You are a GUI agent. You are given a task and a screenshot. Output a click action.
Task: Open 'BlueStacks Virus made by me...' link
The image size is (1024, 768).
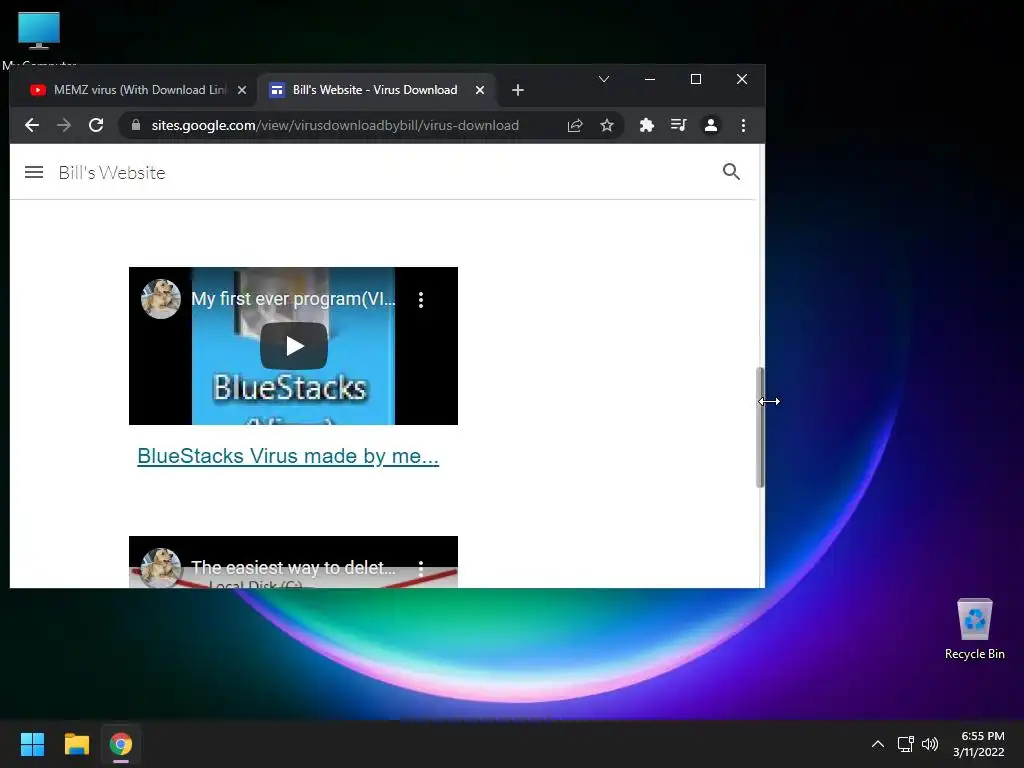[288, 456]
